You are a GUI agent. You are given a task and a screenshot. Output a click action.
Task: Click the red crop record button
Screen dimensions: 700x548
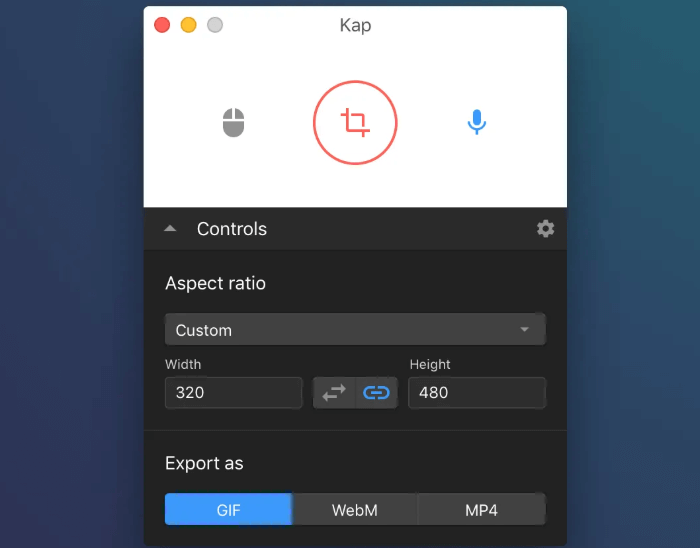click(x=355, y=123)
